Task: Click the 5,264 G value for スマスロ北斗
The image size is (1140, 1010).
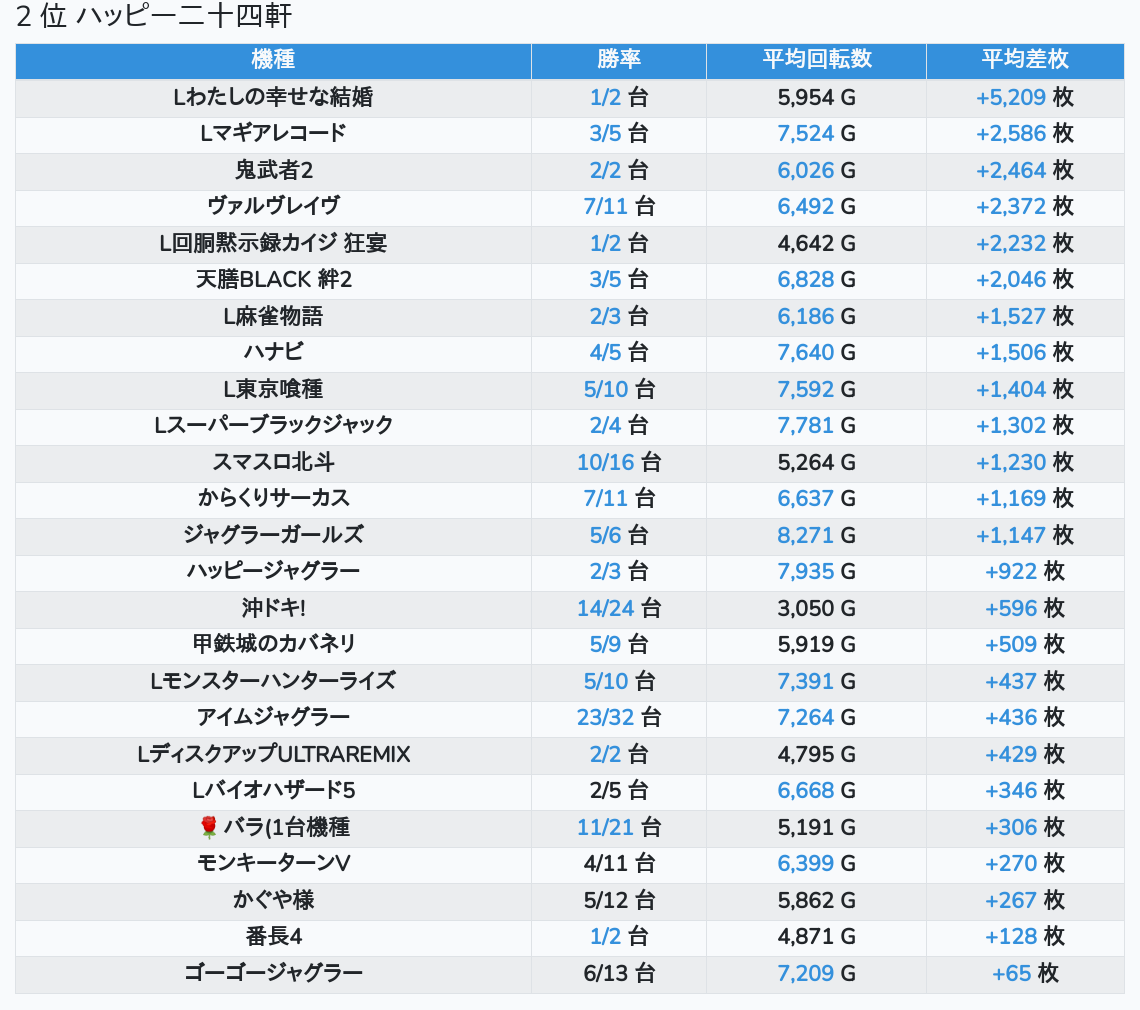Action: (816, 462)
